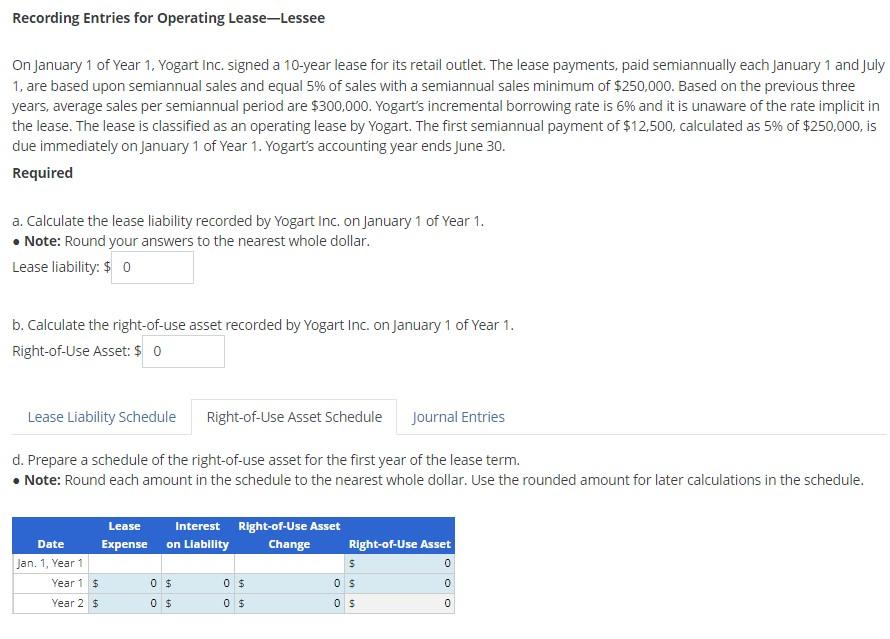Switch to the Lease Liability Schedule tab

pyautogui.click(x=101, y=417)
